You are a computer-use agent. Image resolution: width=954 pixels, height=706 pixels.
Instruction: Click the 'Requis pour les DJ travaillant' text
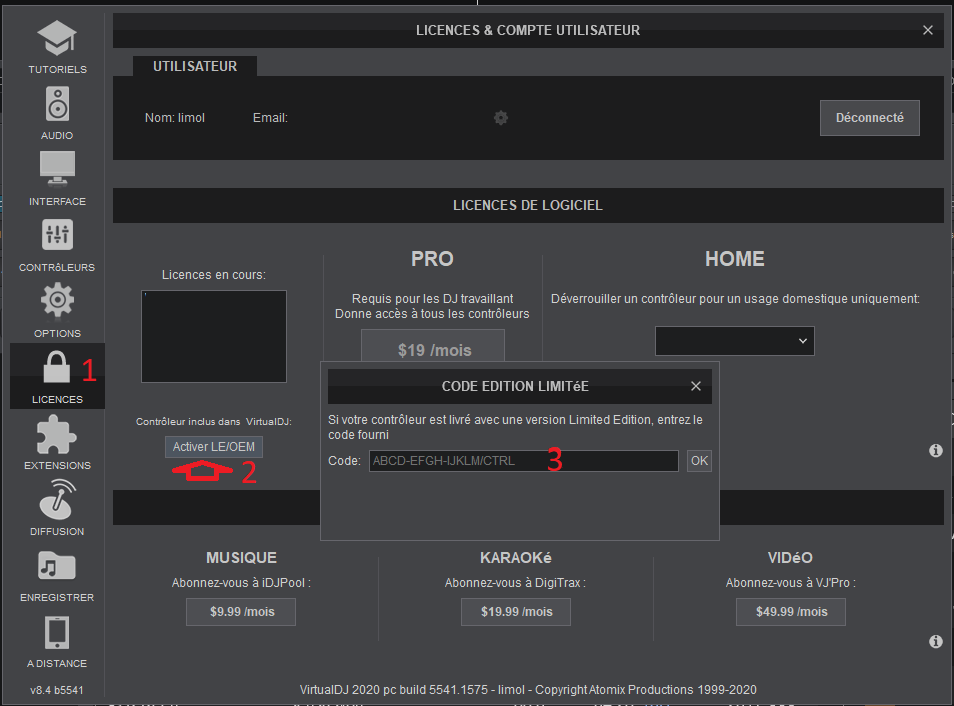[432, 298]
